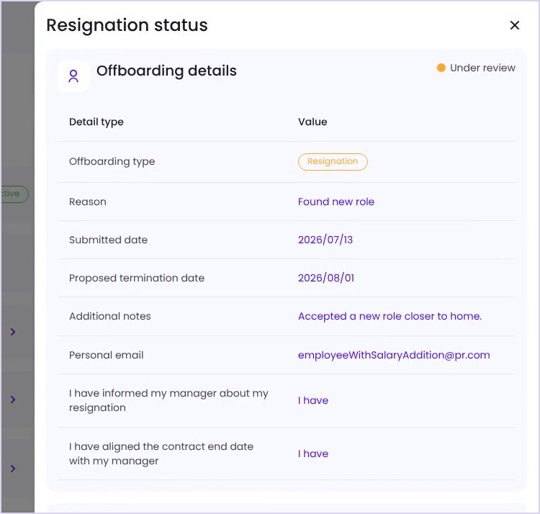
Task: Expand the second chevron in left sidebar
Action: [x=13, y=399]
